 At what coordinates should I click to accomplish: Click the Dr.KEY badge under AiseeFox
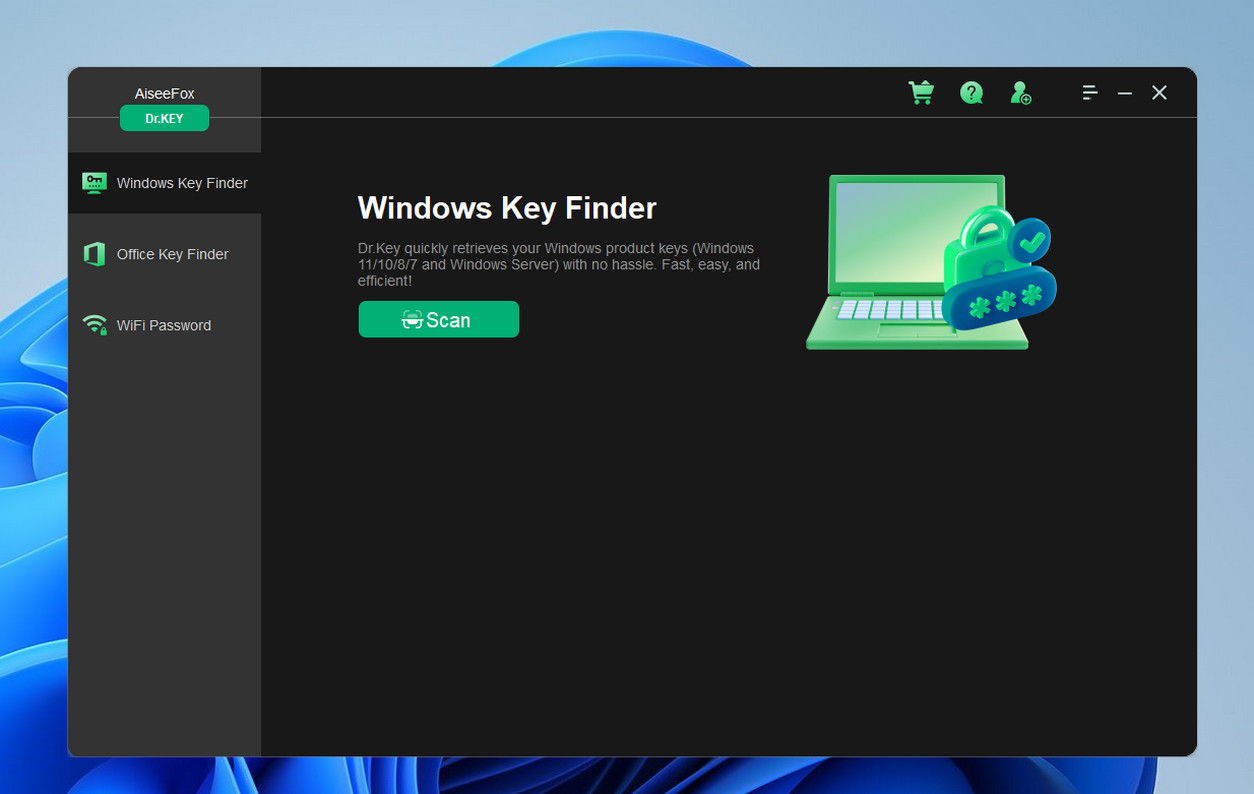coord(164,118)
